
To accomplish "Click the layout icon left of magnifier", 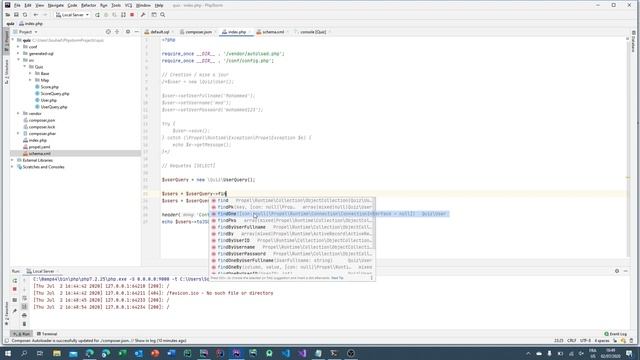I will tap(154, 15).
